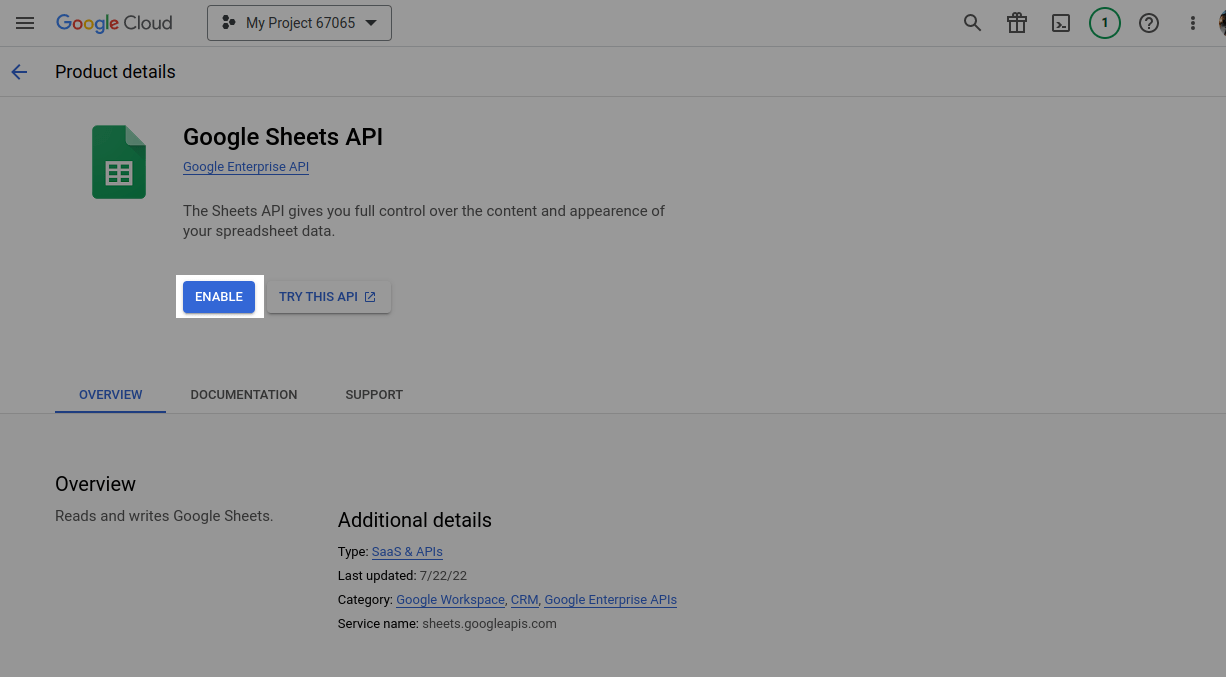Click the CRM category link

[524, 600]
